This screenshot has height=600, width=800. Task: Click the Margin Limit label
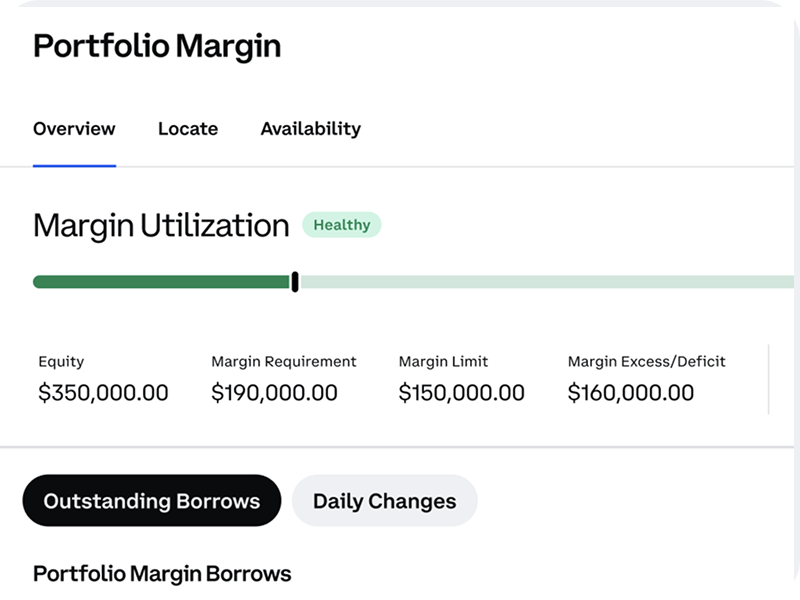[x=442, y=361]
